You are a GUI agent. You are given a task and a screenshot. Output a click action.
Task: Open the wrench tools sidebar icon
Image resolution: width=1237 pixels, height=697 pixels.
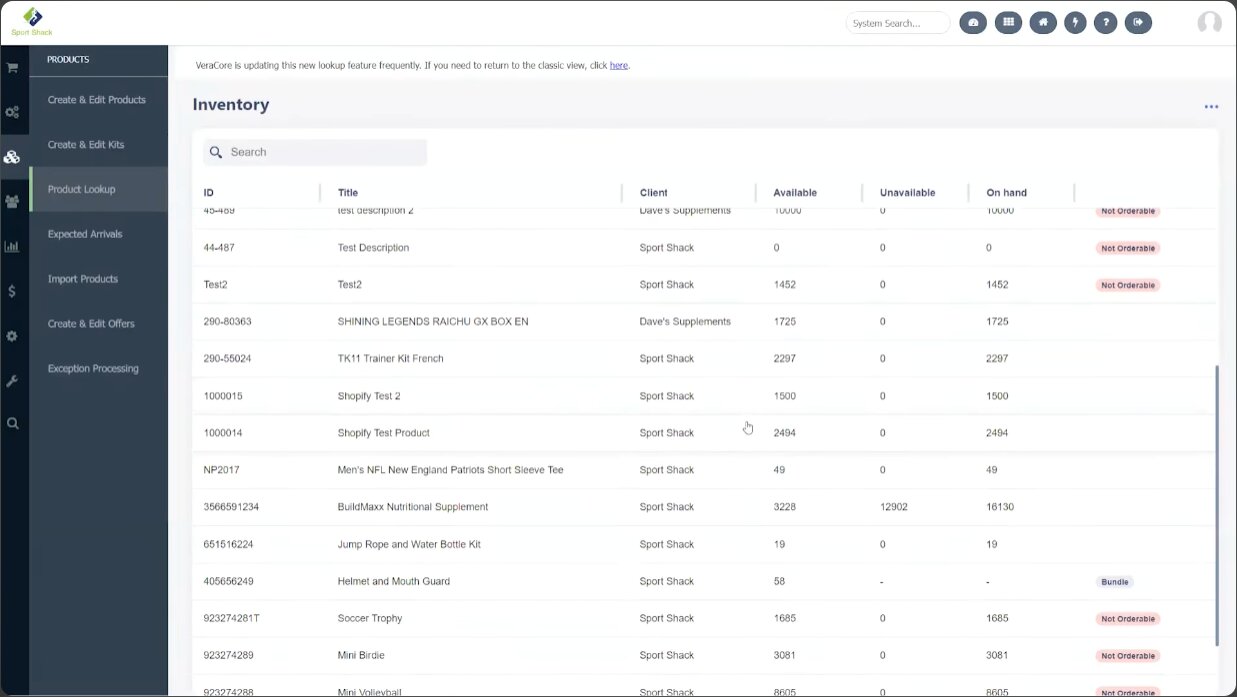[13, 381]
